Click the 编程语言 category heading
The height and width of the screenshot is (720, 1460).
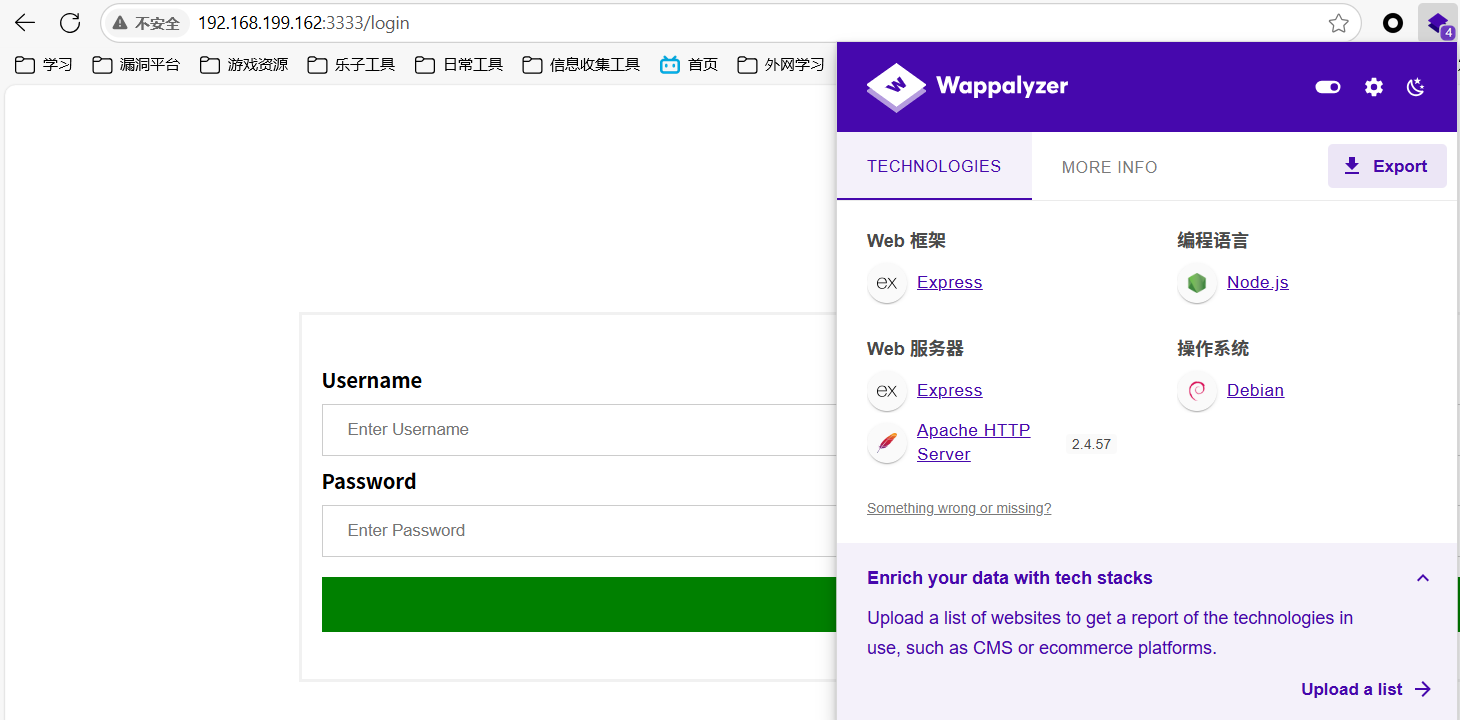pyautogui.click(x=1213, y=241)
